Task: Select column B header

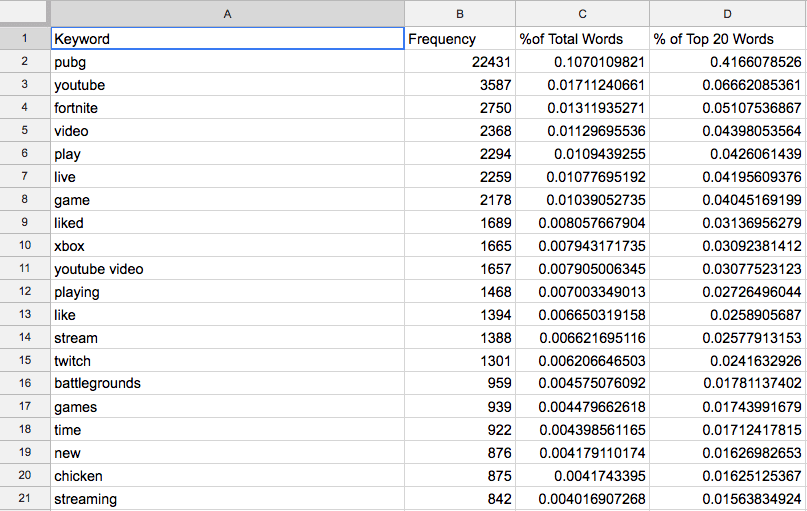Action: click(x=460, y=14)
